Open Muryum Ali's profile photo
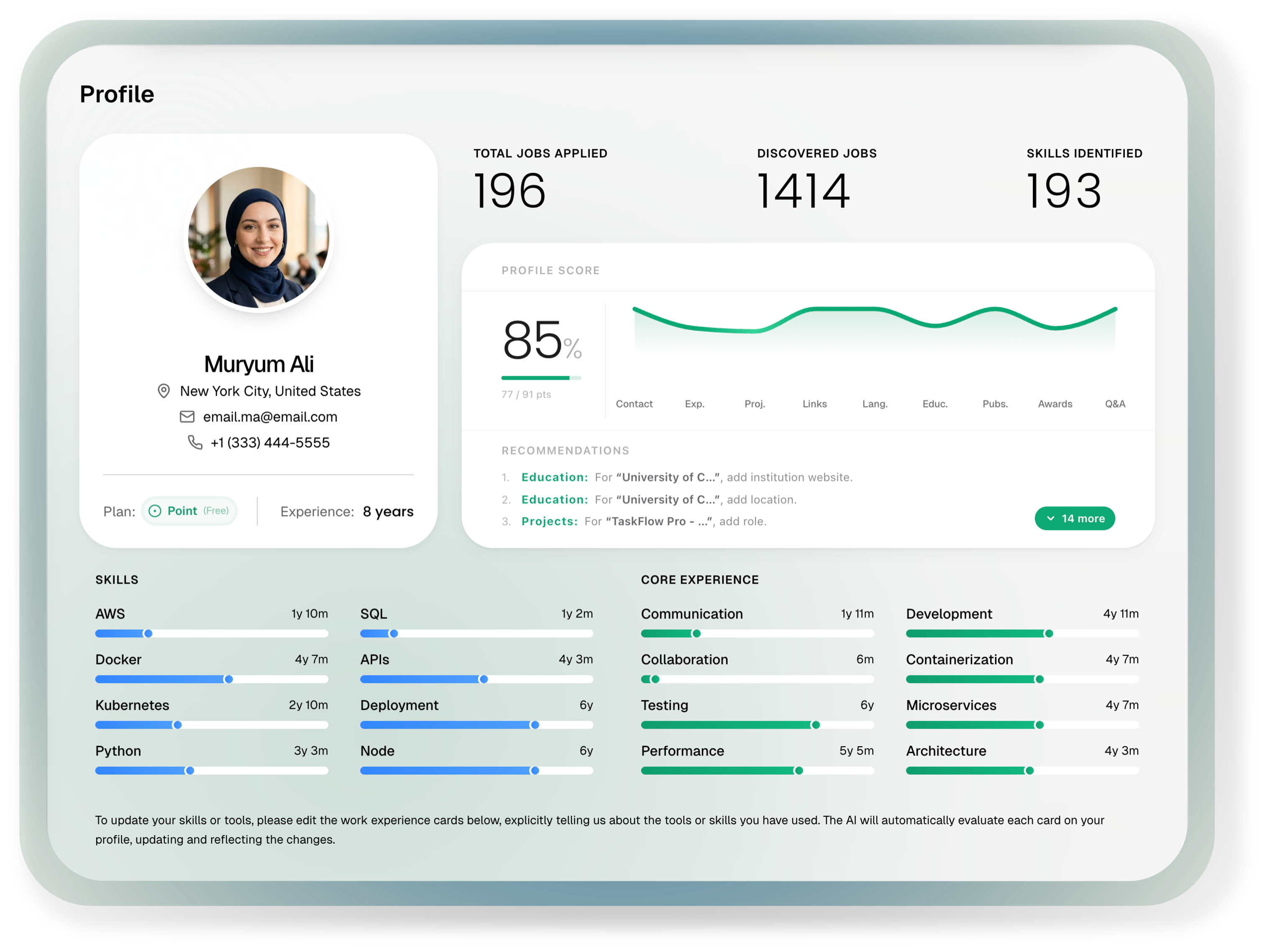 259,237
